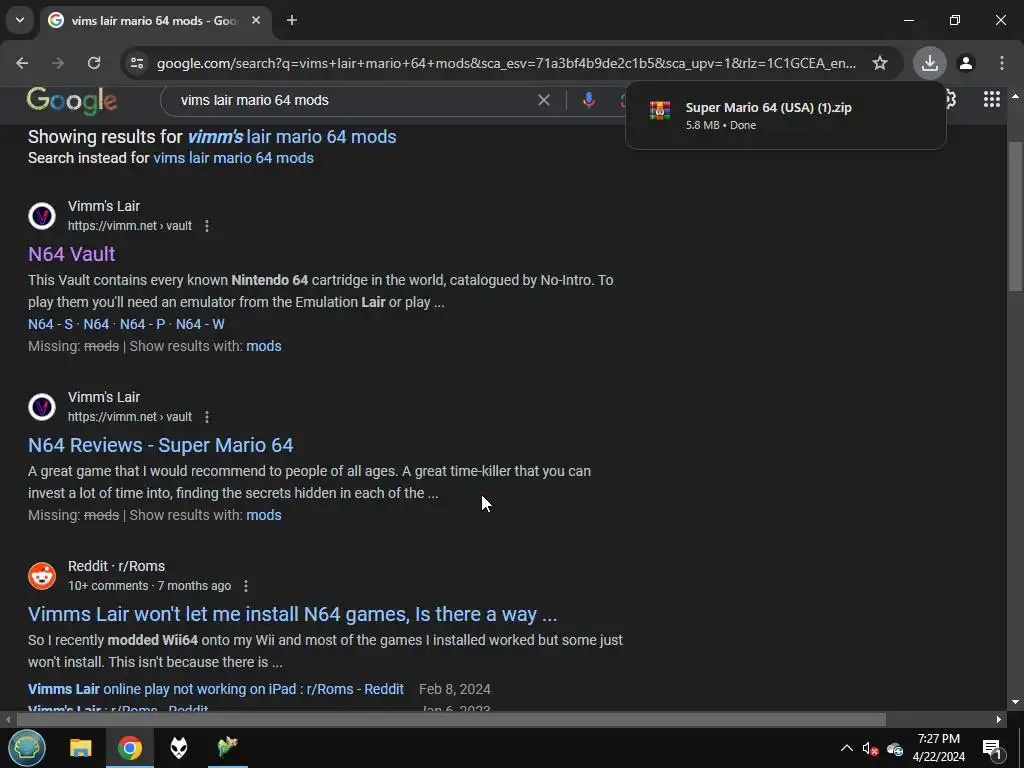
Task: Show results with mods under N64 Reviews
Action: coord(264,515)
